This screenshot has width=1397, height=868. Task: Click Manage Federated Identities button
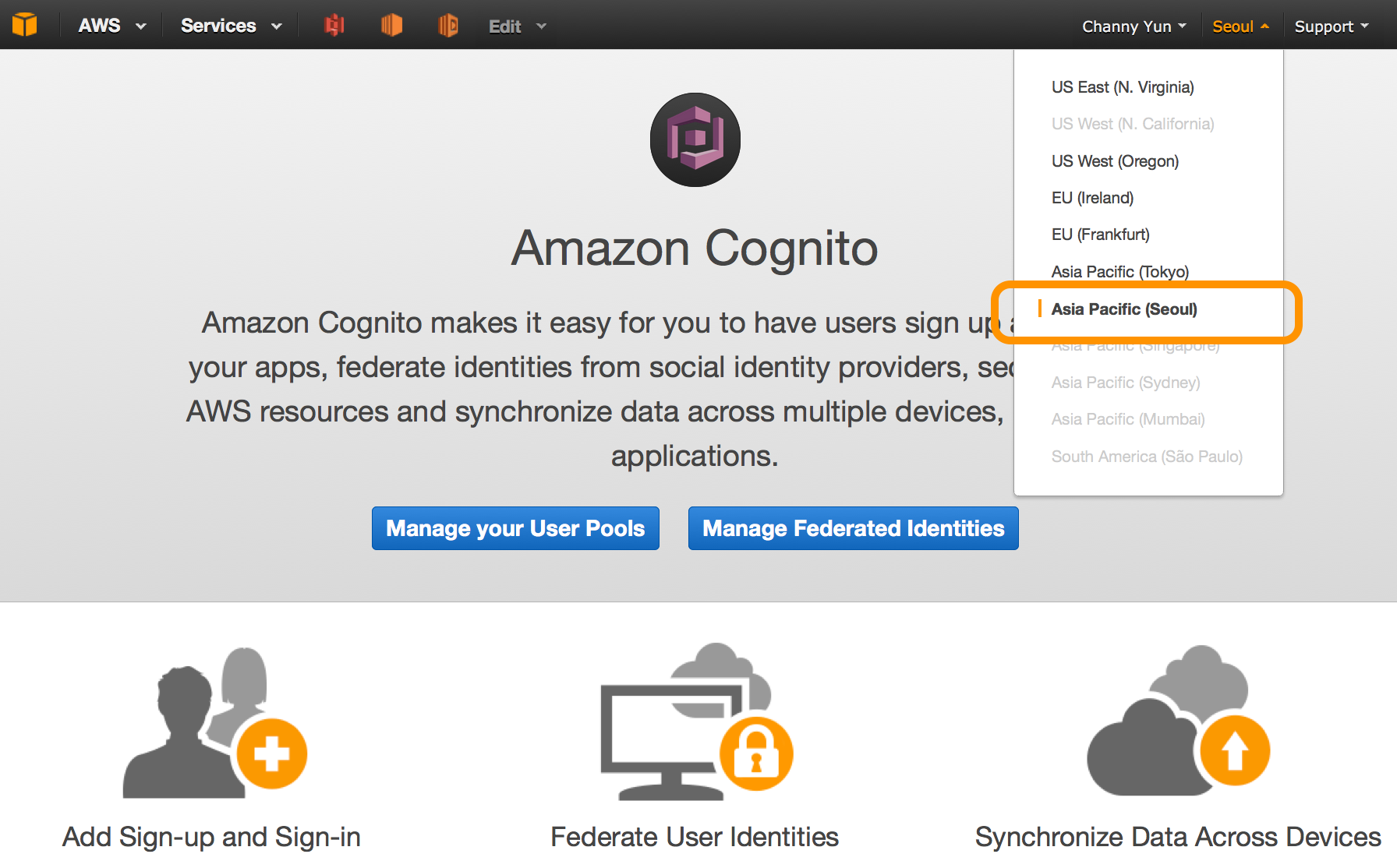click(x=854, y=528)
